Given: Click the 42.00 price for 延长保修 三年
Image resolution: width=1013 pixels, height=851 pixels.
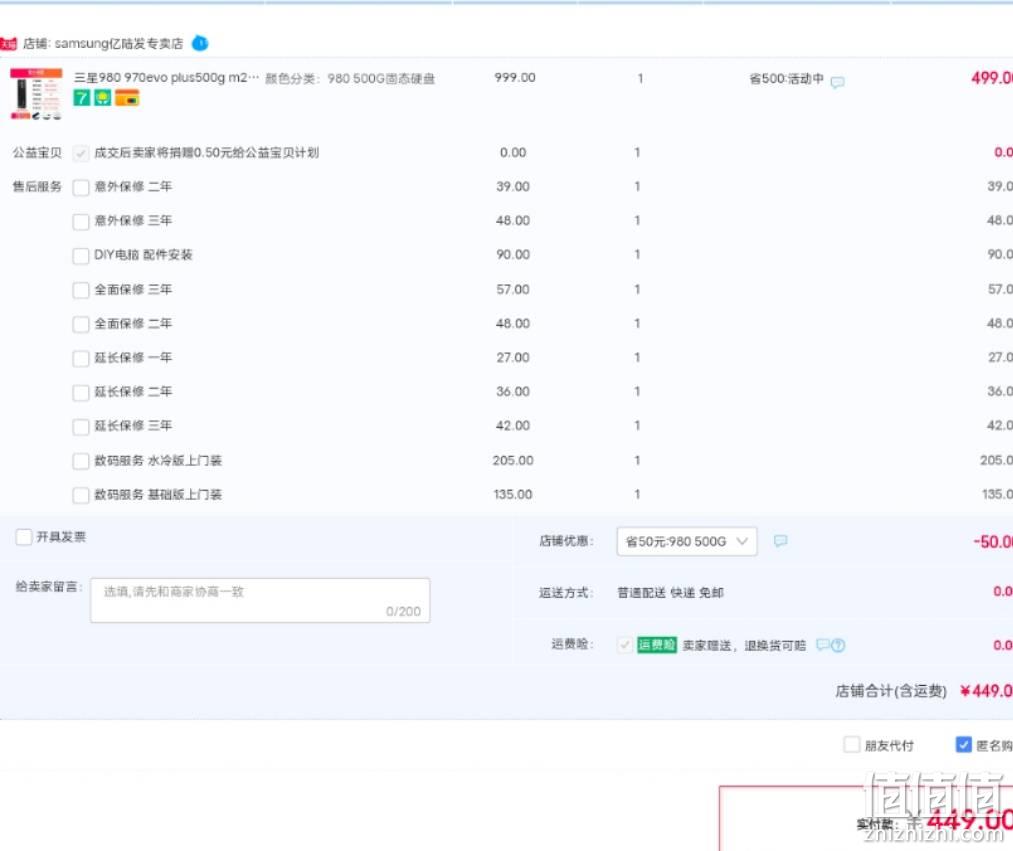Looking at the screenshot, I should pos(513,426).
